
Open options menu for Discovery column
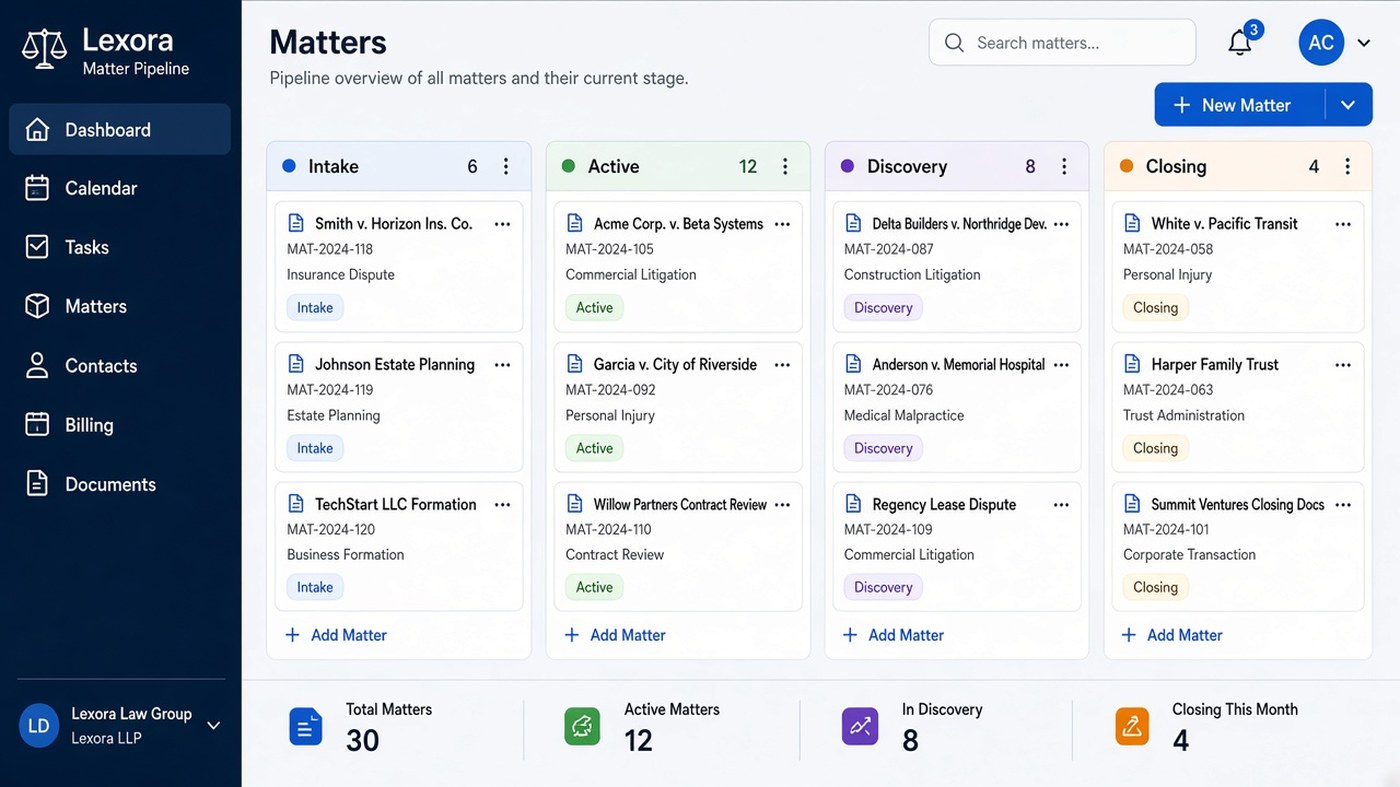click(1064, 166)
